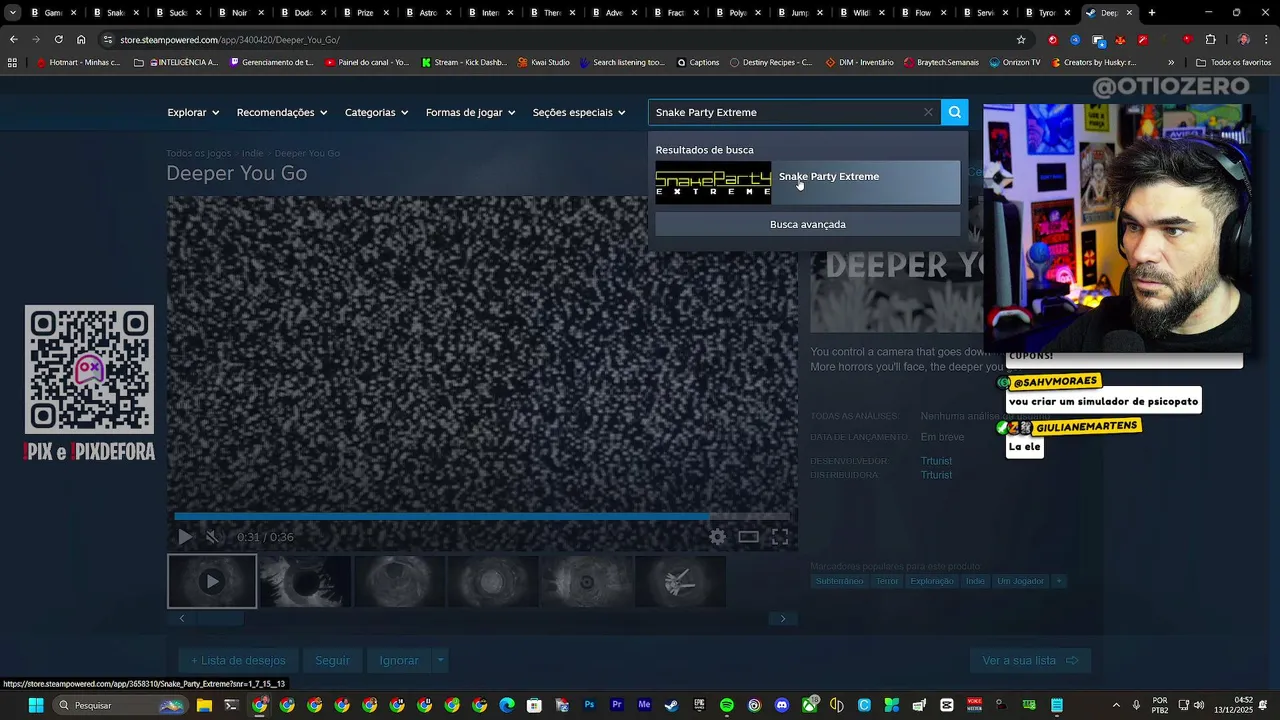Expand Seções especiais menu
This screenshot has height=720, width=1280.
pyautogui.click(x=579, y=112)
